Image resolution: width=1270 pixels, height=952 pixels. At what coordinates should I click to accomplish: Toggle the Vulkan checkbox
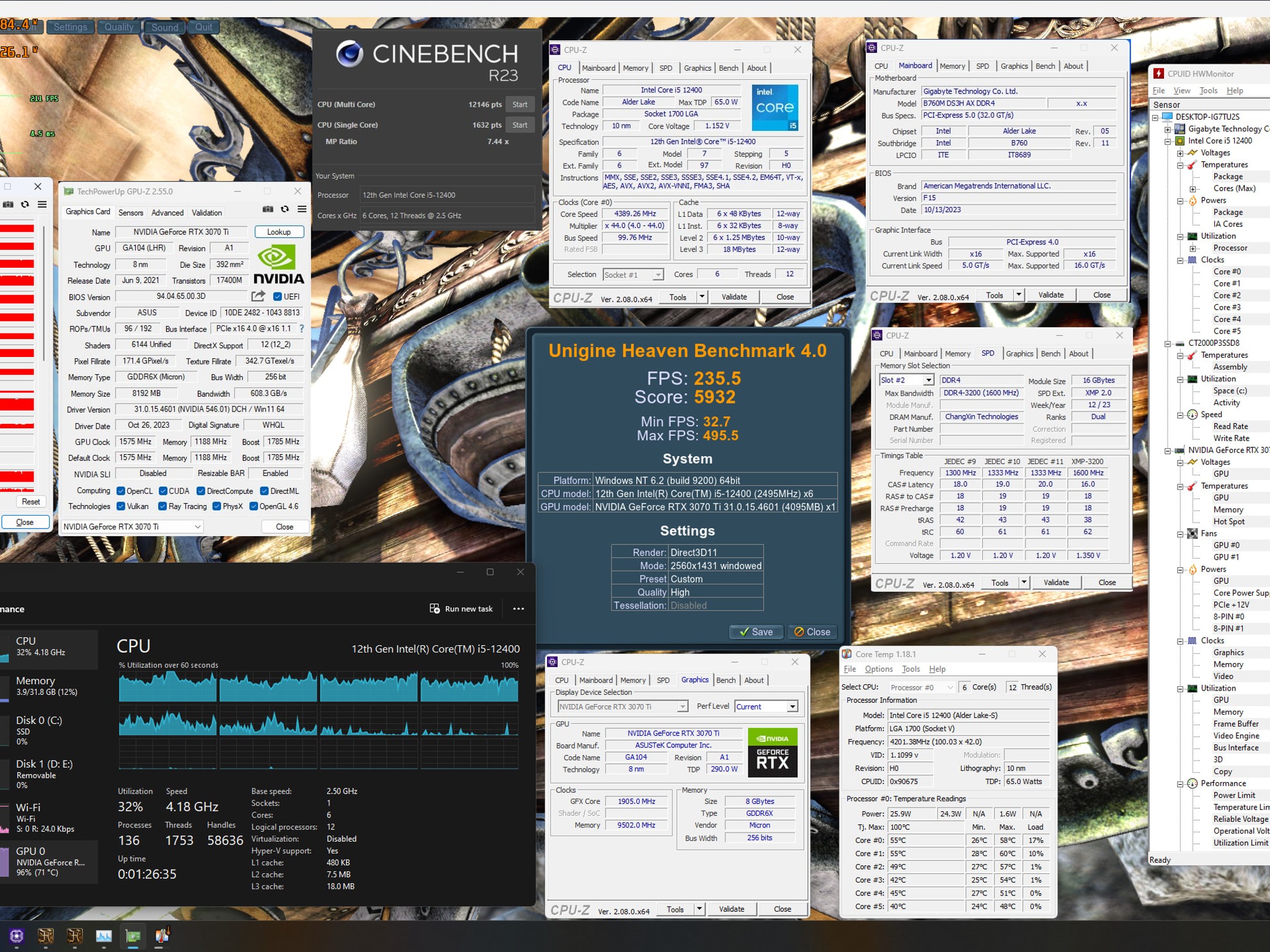121,506
